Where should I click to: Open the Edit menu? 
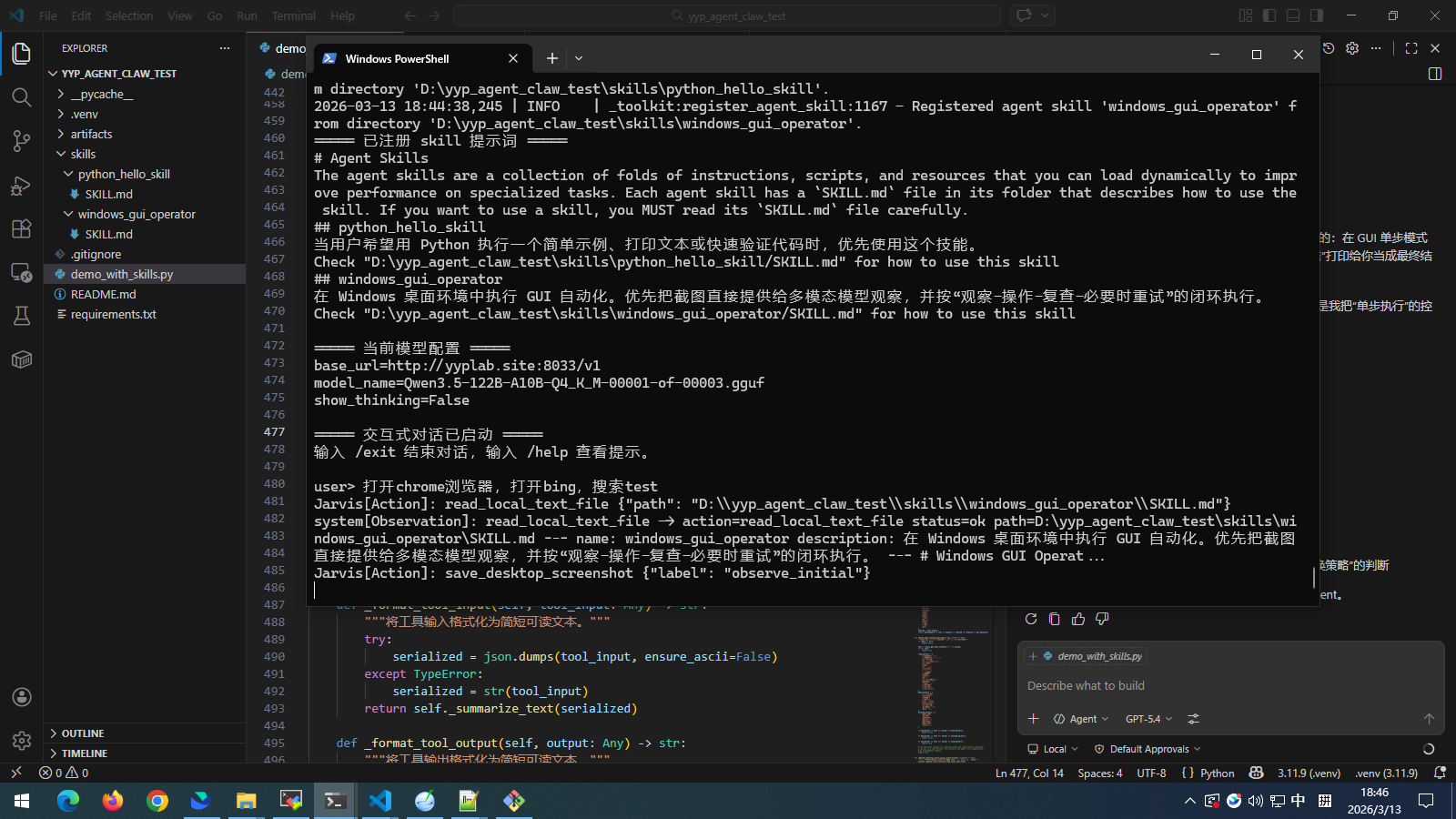(81, 15)
